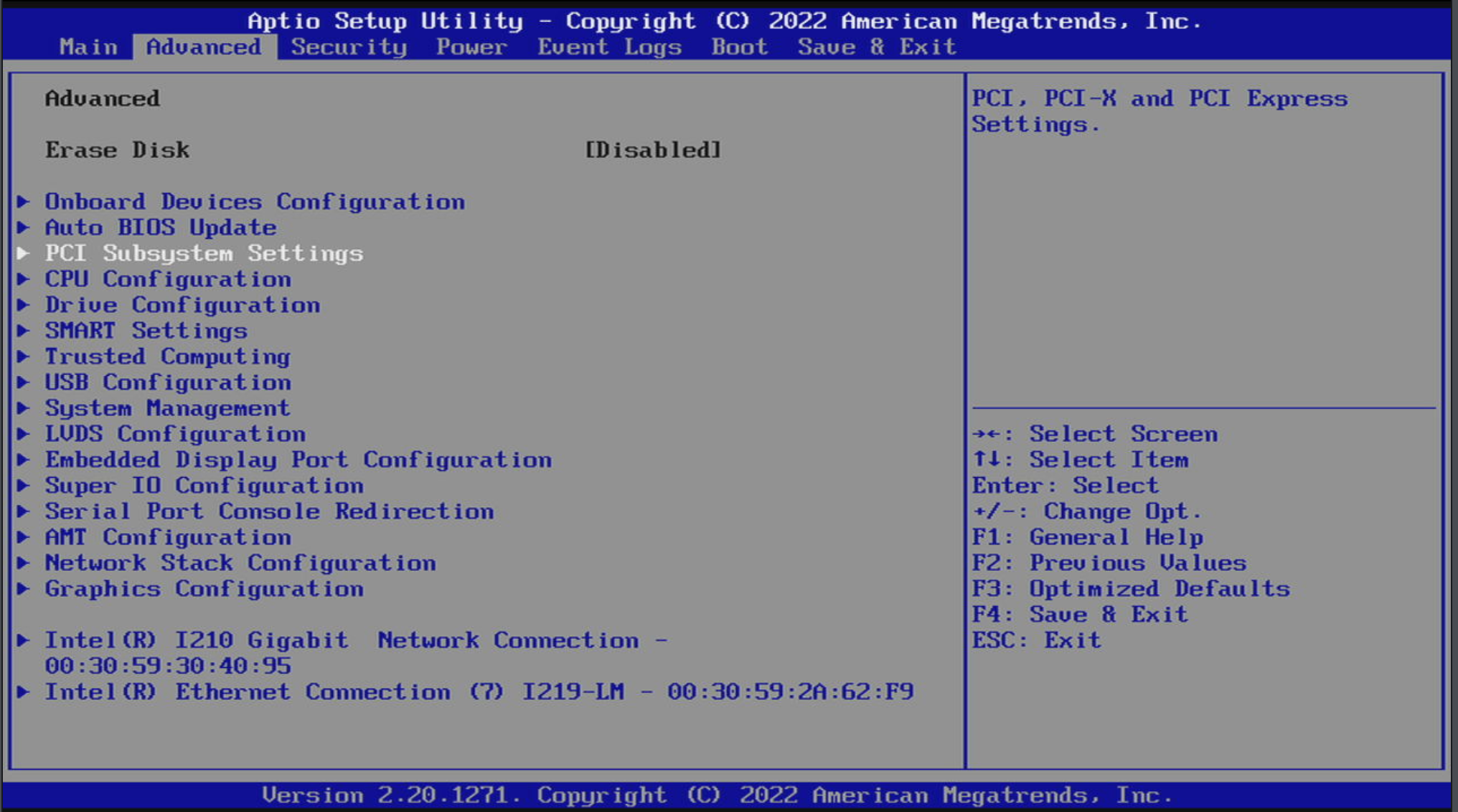The width and height of the screenshot is (1458, 812).
Task: Open Graphics Configuration submenu
Action: point(204,589)
